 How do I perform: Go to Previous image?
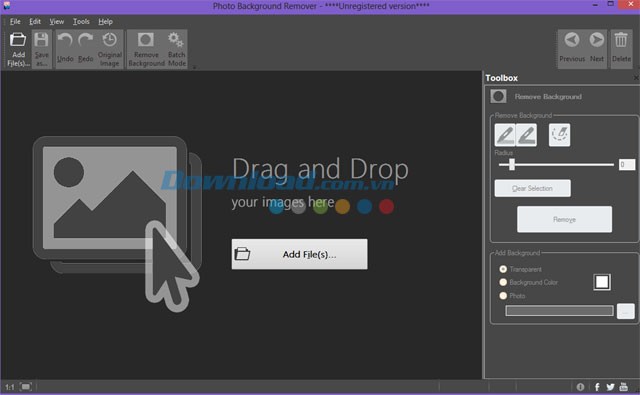(572, 48)
